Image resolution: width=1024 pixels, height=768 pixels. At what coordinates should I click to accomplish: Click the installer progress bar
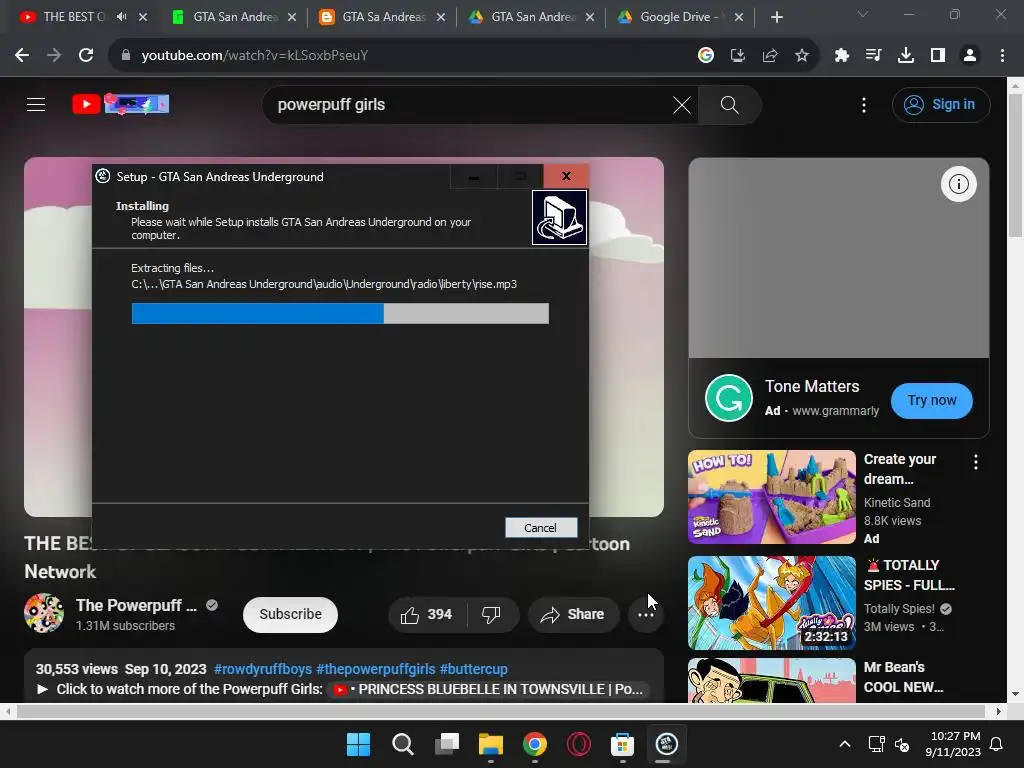(340, 313)
